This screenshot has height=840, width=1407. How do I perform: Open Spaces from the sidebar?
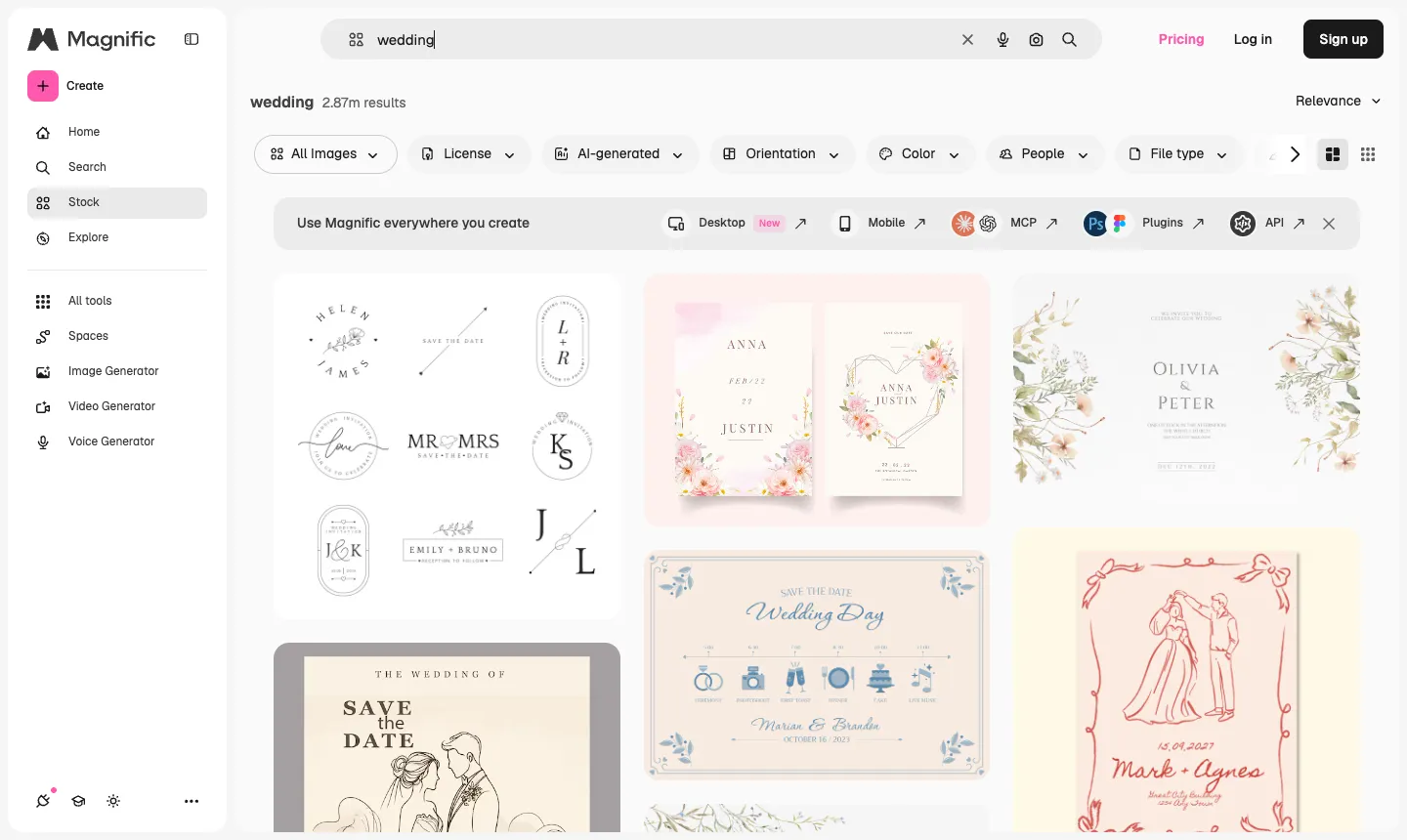coord(117,336)
